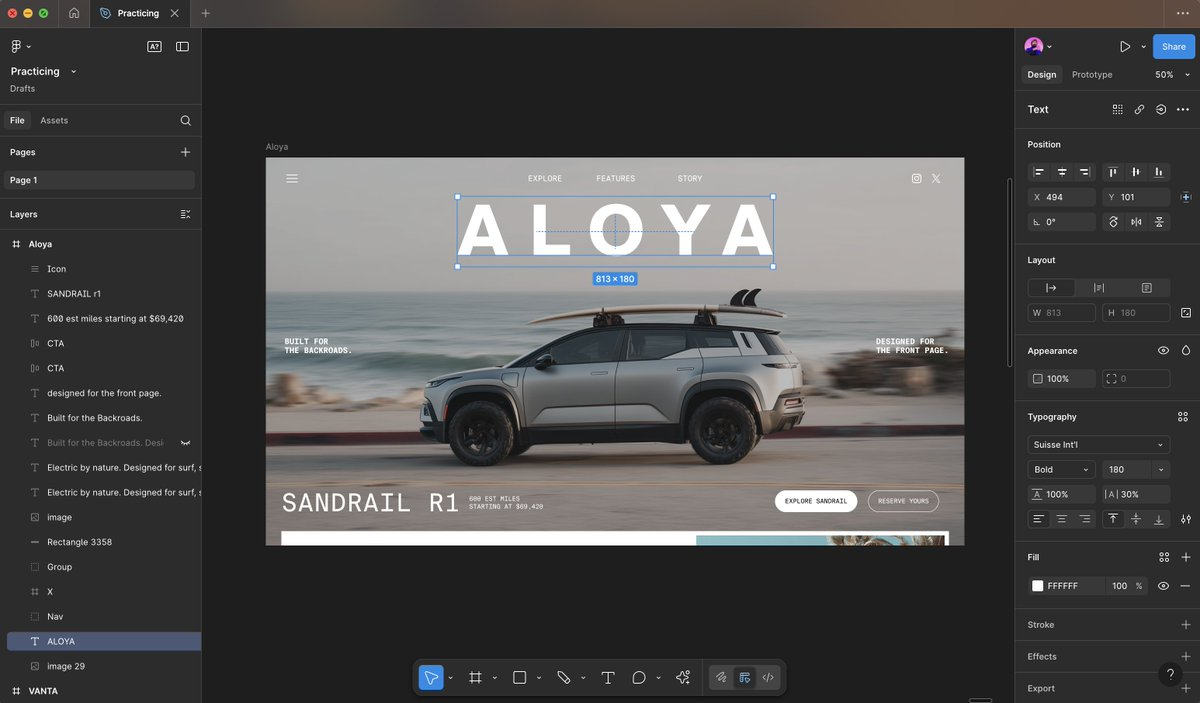Set vertical text alignment to bottom

[1159, 519]
